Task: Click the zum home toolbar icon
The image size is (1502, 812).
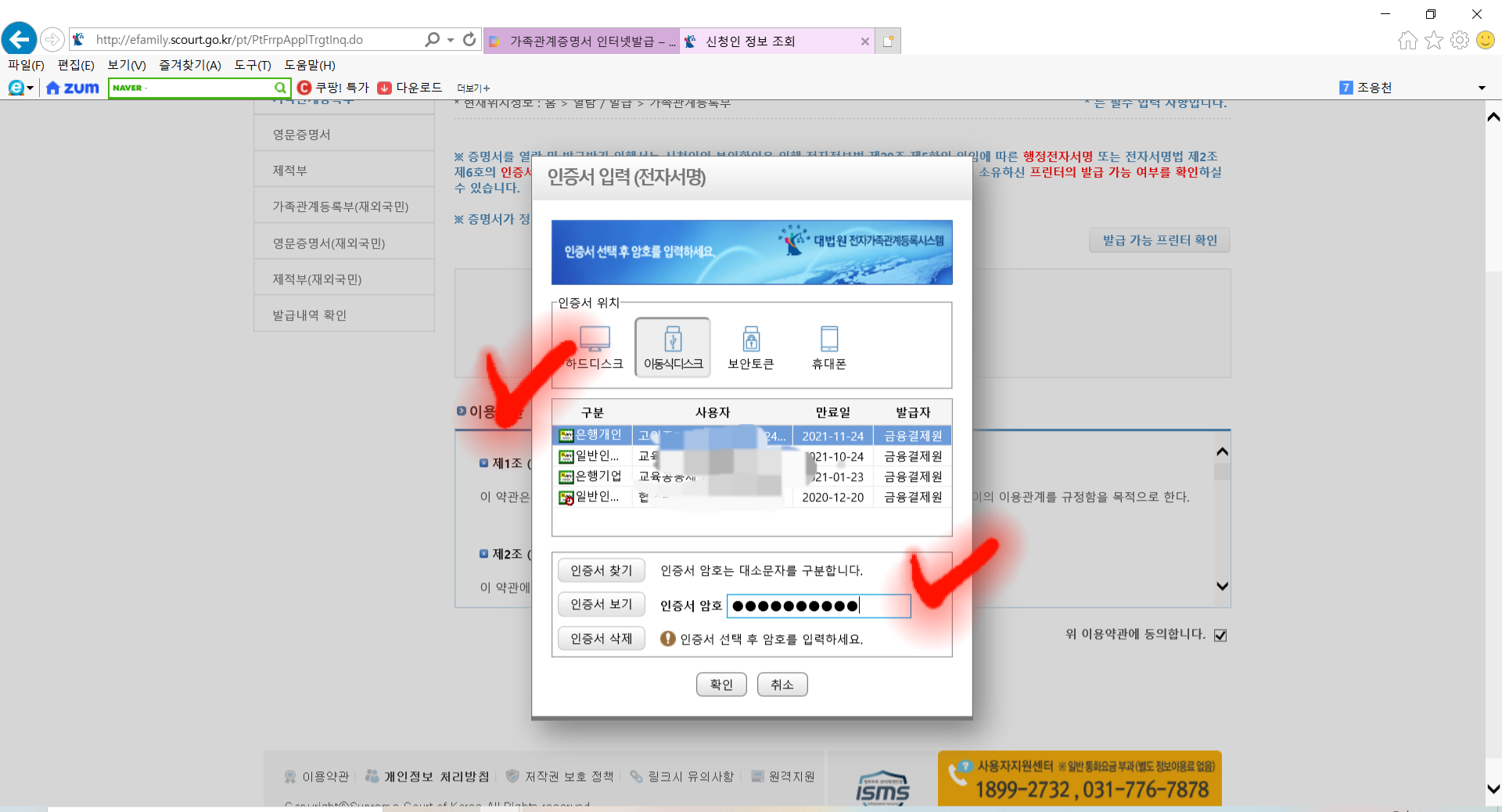Action: tap(73, 88)
